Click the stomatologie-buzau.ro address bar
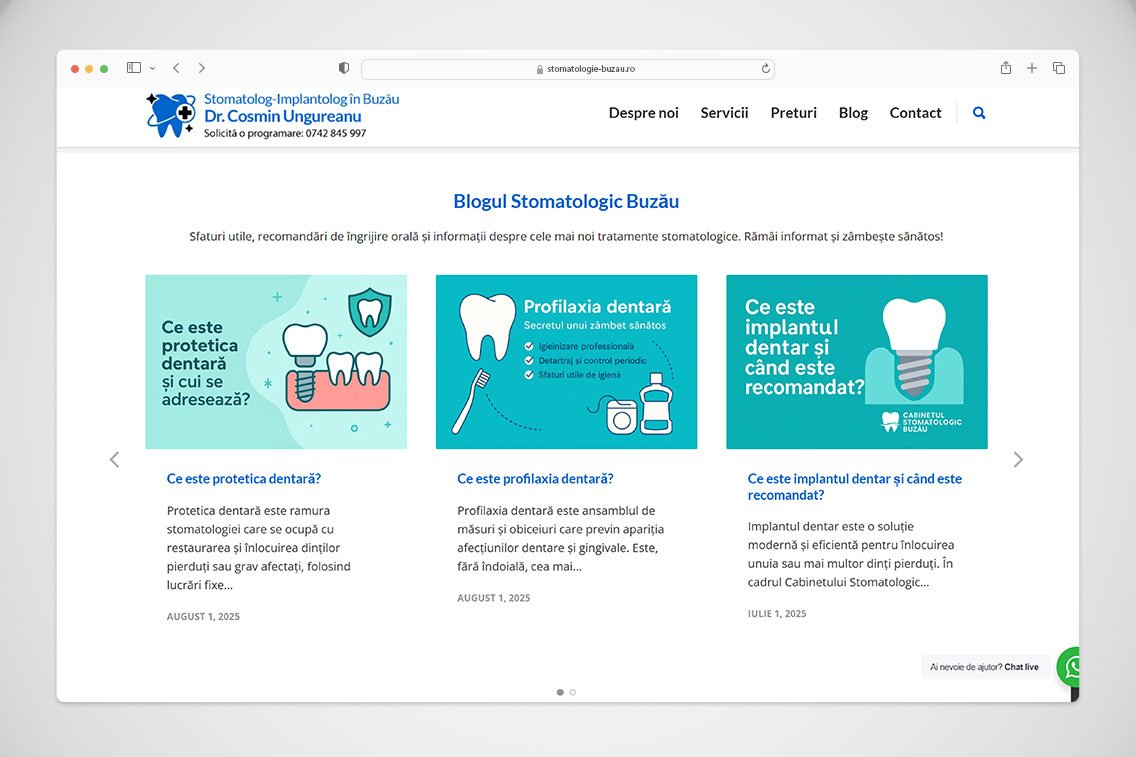The height and width of the screenshot is (757, 1136). tap(567, 69)
